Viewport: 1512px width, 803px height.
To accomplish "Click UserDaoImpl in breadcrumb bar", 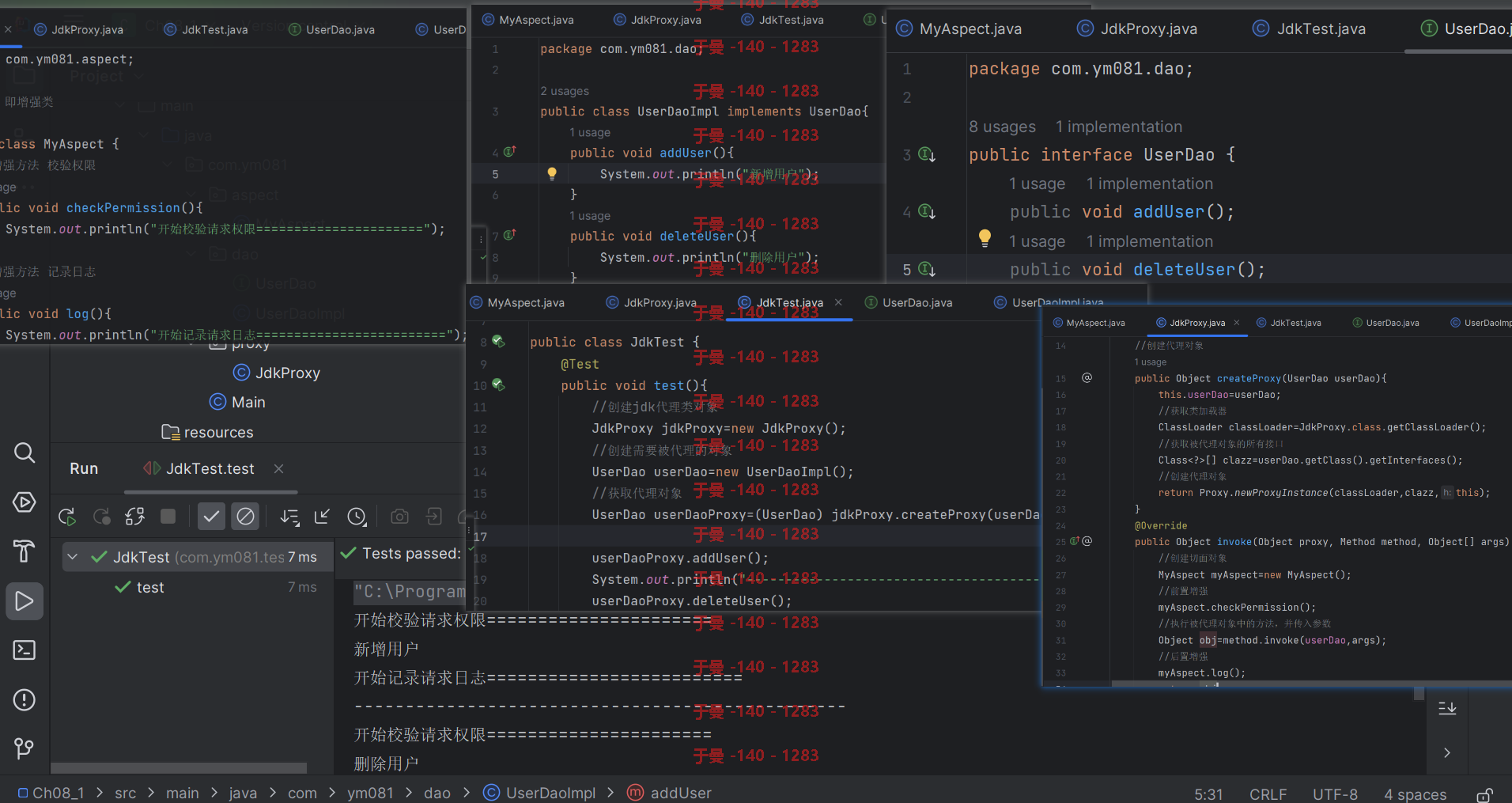I will coord(539,793).
